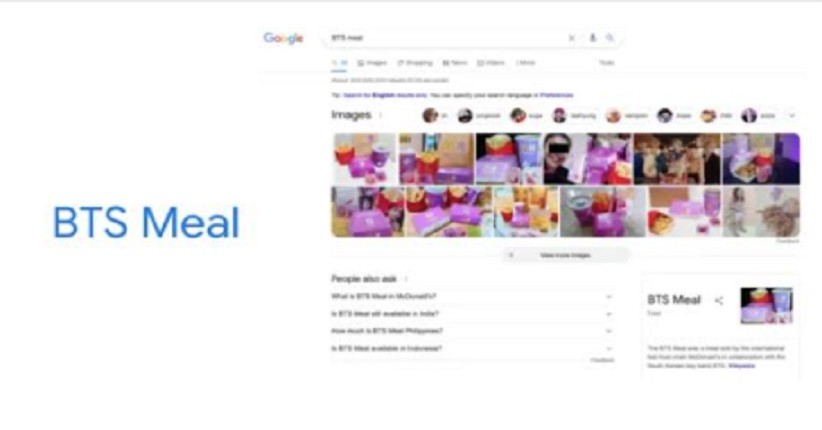Click the View more images button
This screenshot has height=430, width=822.
click(565, 255)
